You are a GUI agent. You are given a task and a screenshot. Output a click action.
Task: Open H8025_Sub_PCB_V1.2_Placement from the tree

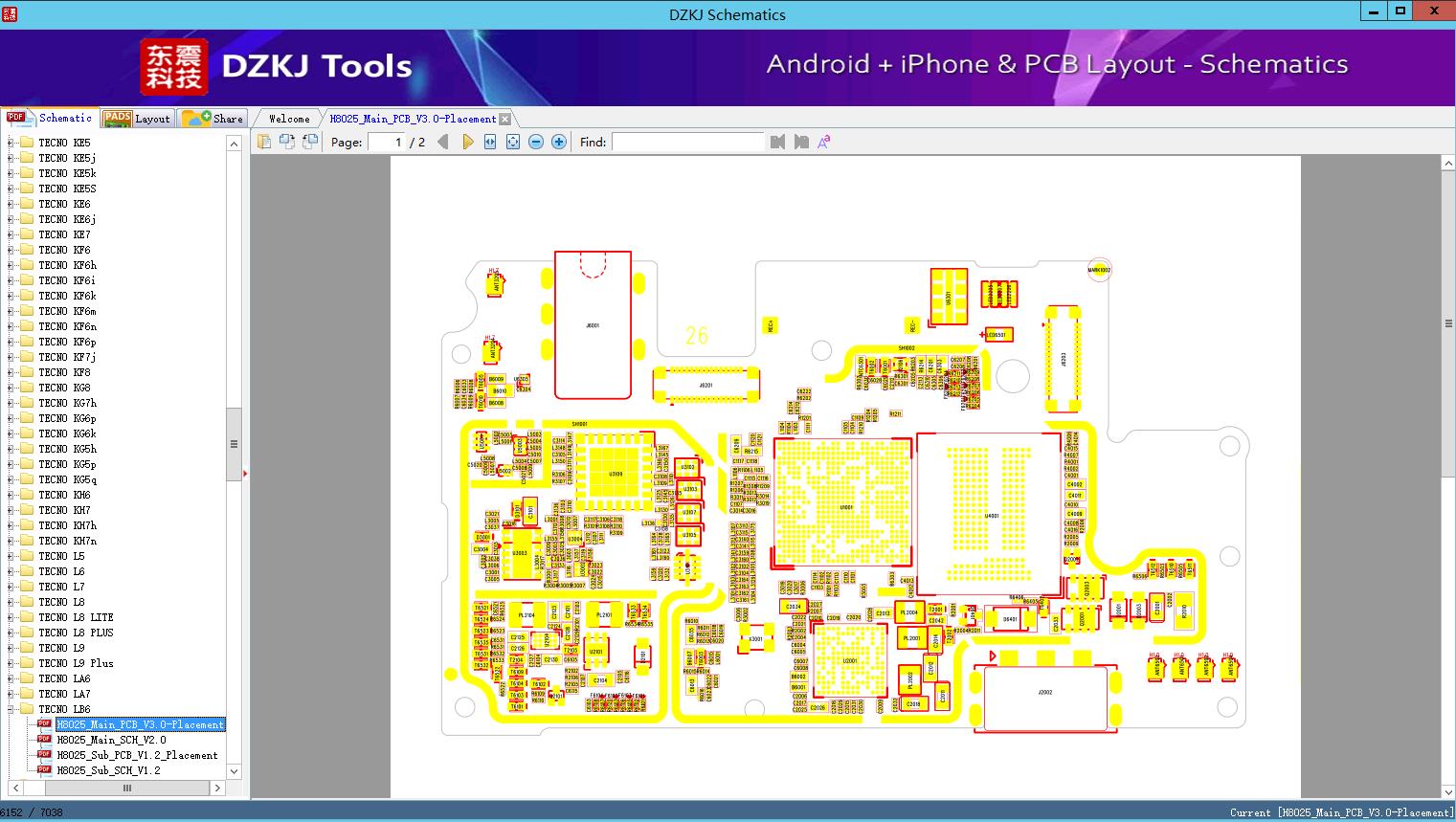point(138,755)
